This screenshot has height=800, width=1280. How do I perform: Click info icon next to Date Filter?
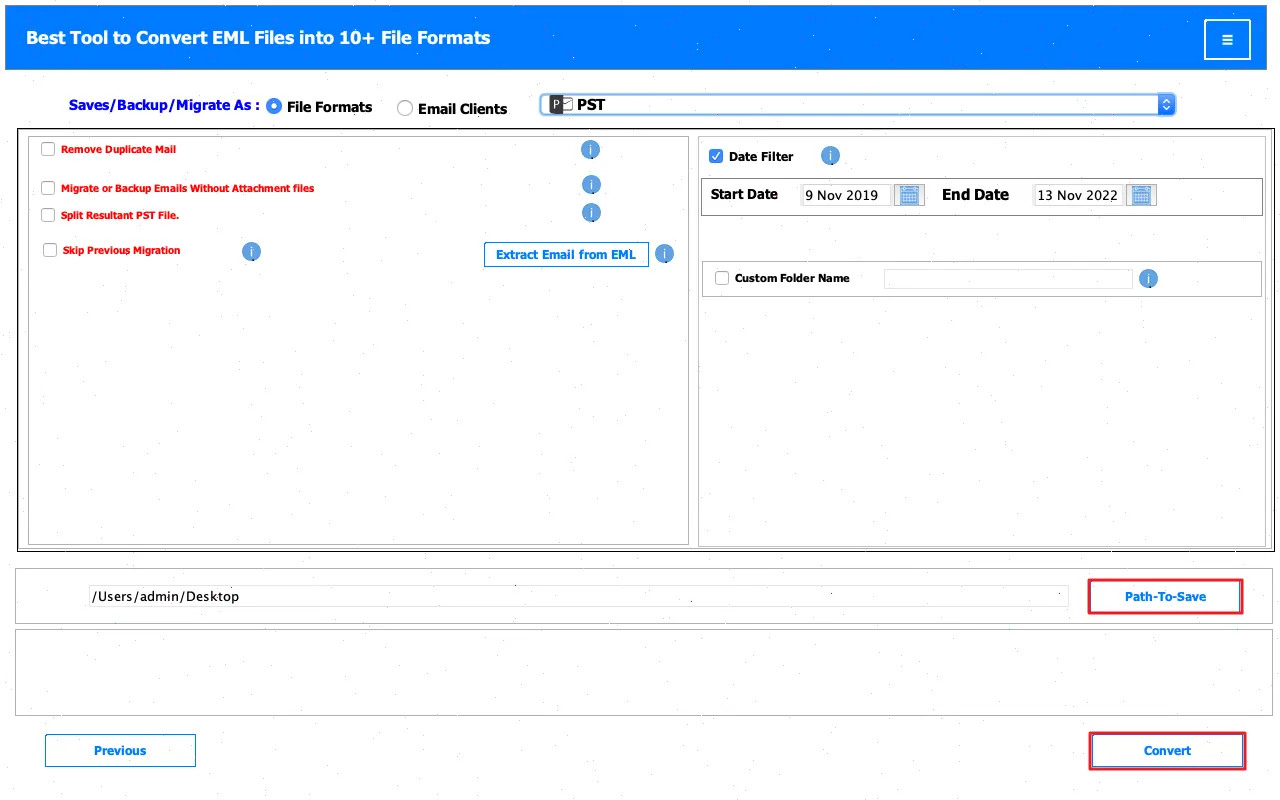point(830,156)
